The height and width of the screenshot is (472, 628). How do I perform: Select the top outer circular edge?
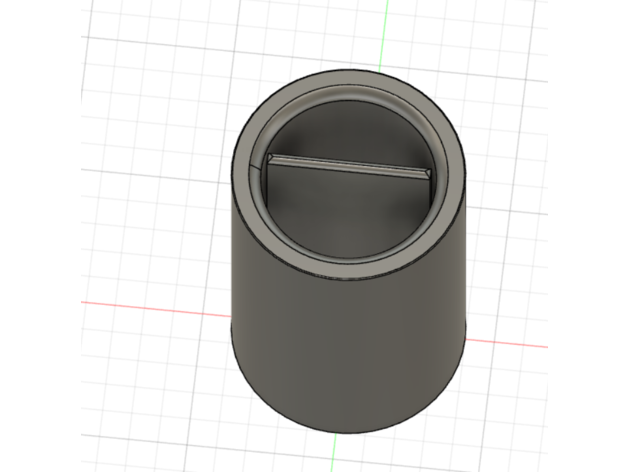[x=348, y=70]
